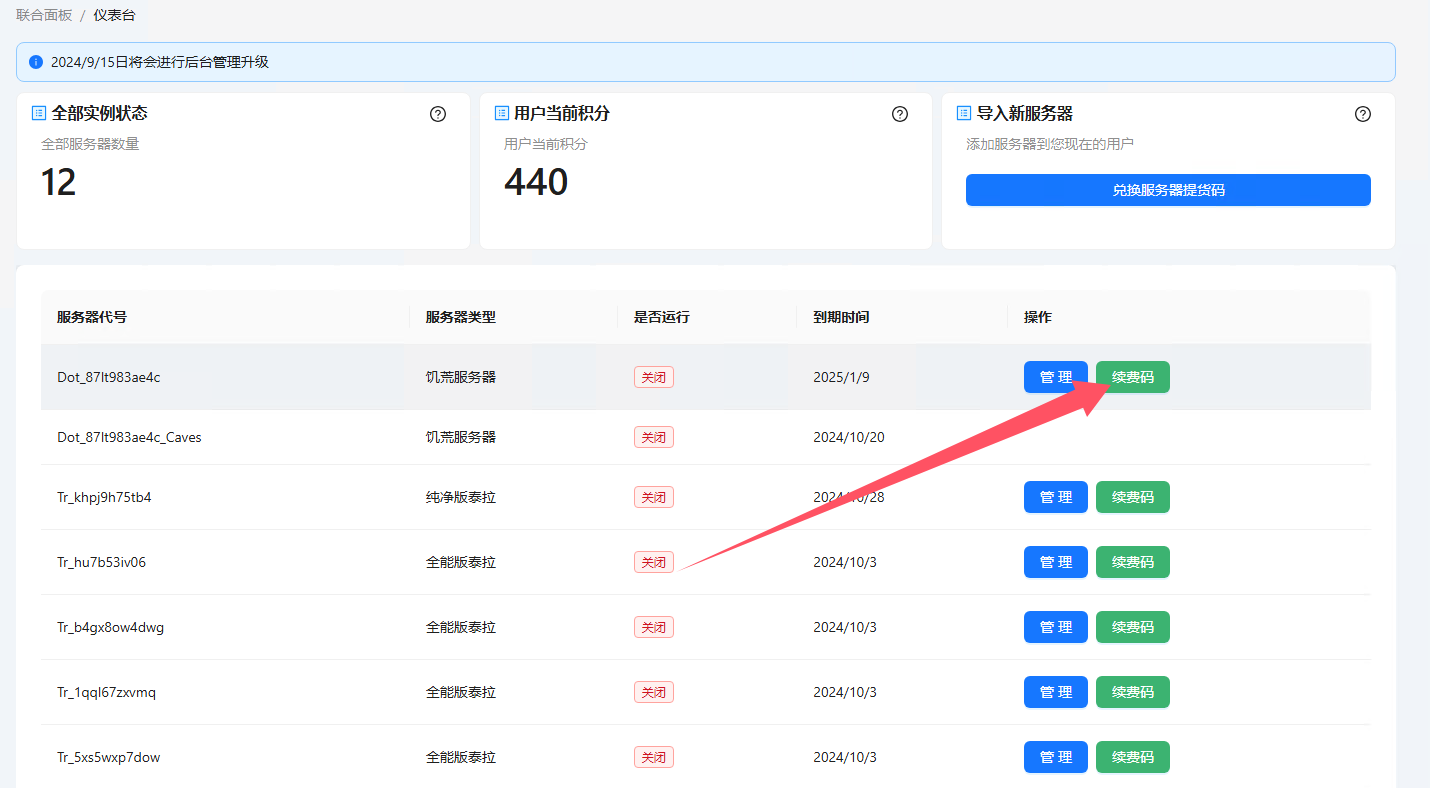Image resolution: width=1430 pixels, height=788 pixels.
Task: Click 管理 for Tr_khpj9h75tb4
Action: tap(1056, 497)
